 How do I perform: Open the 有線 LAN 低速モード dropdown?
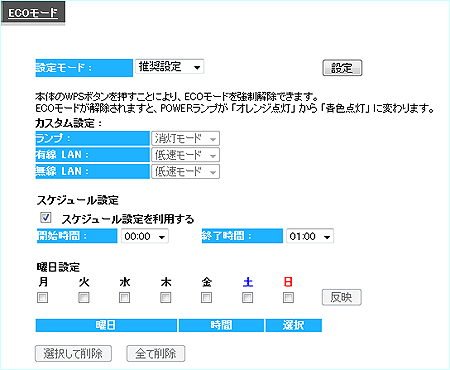coord(185,155)
